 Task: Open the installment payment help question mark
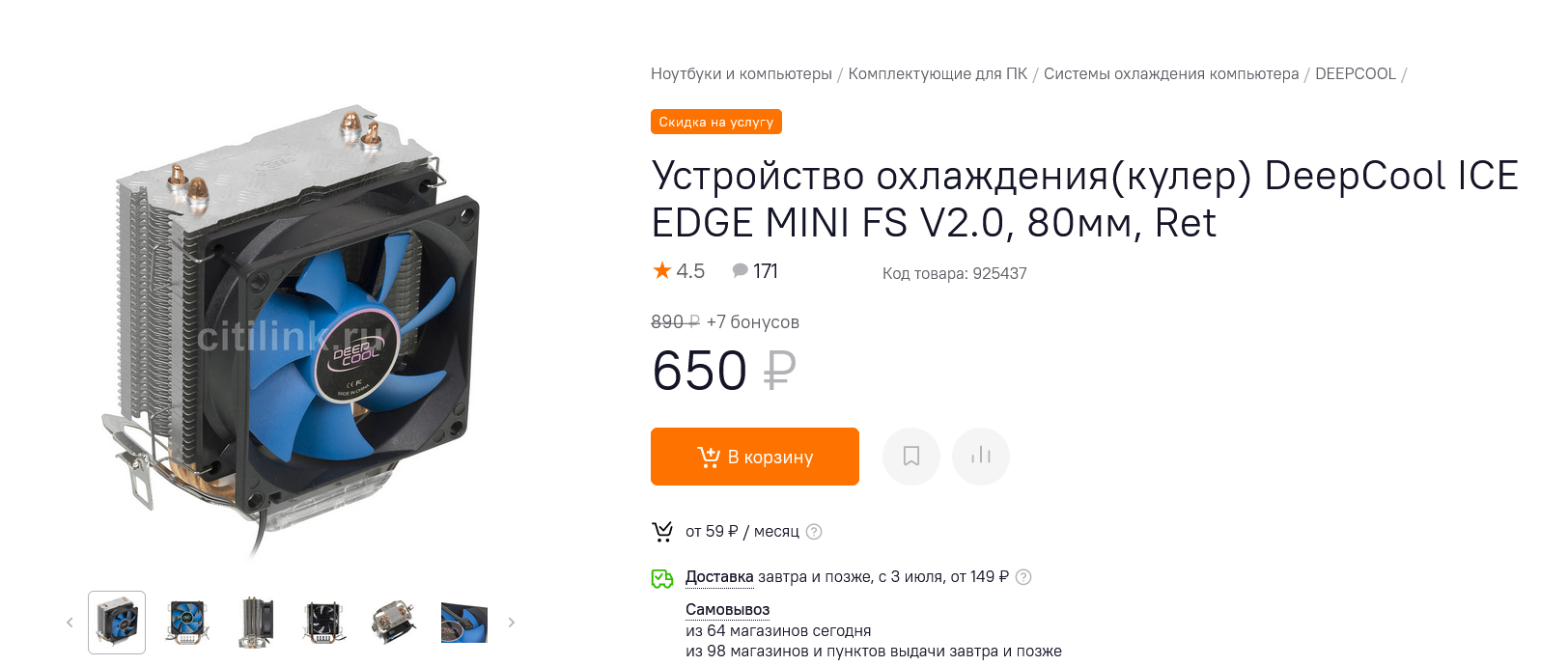[814, 532]
